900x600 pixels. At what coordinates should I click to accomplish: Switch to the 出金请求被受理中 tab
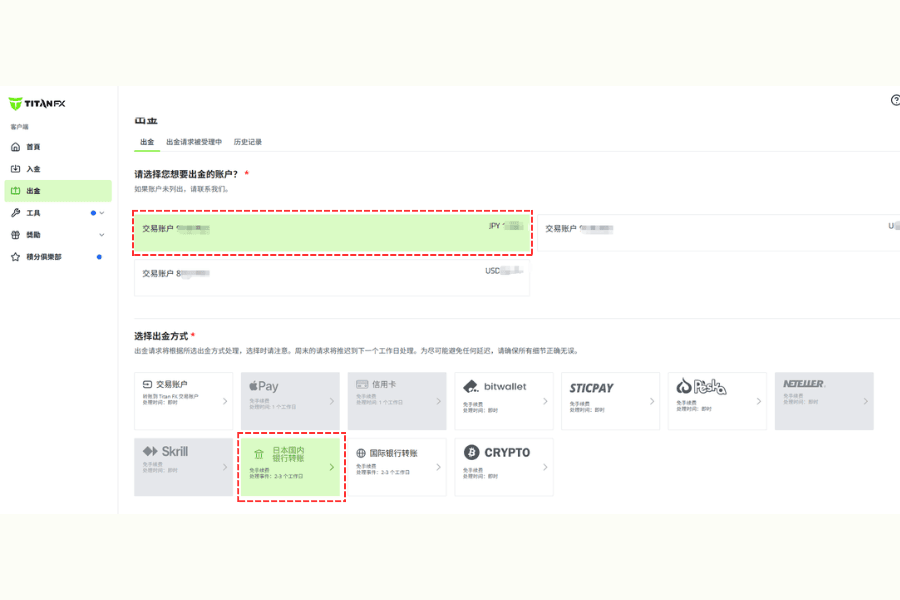coord(194,142)
